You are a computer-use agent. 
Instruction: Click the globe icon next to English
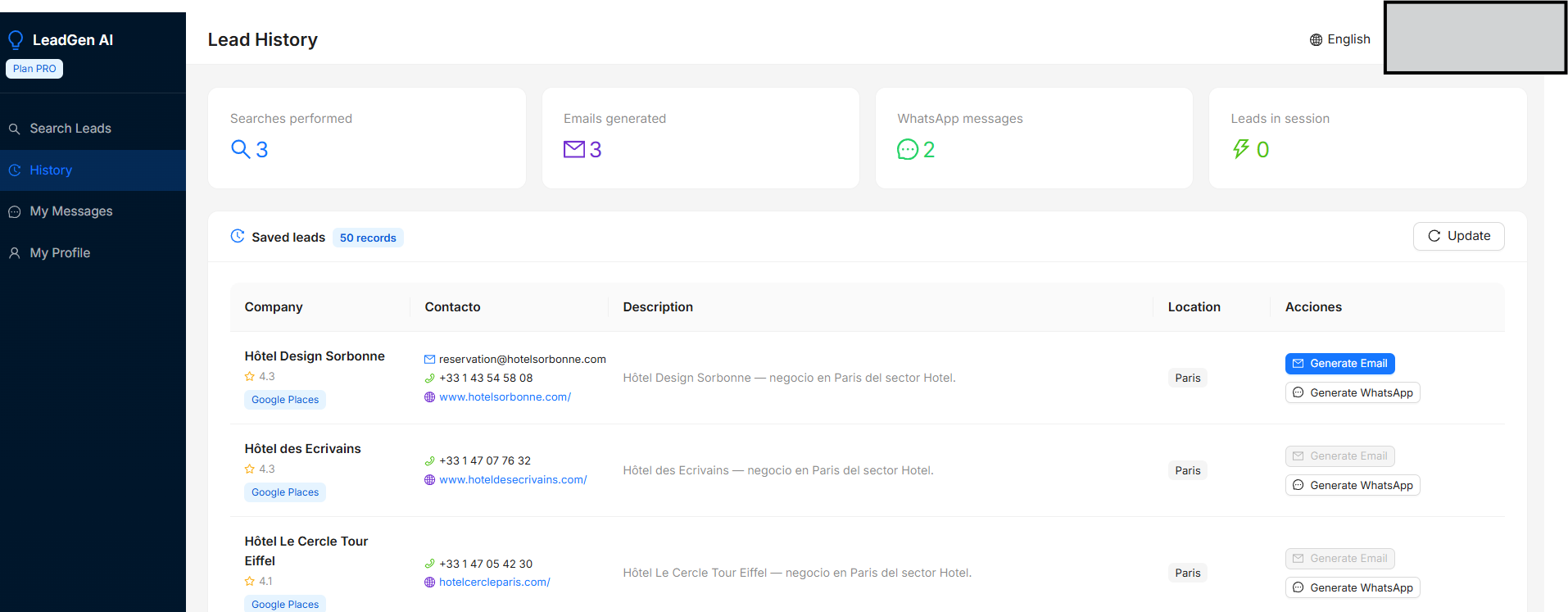(1316, 39)
